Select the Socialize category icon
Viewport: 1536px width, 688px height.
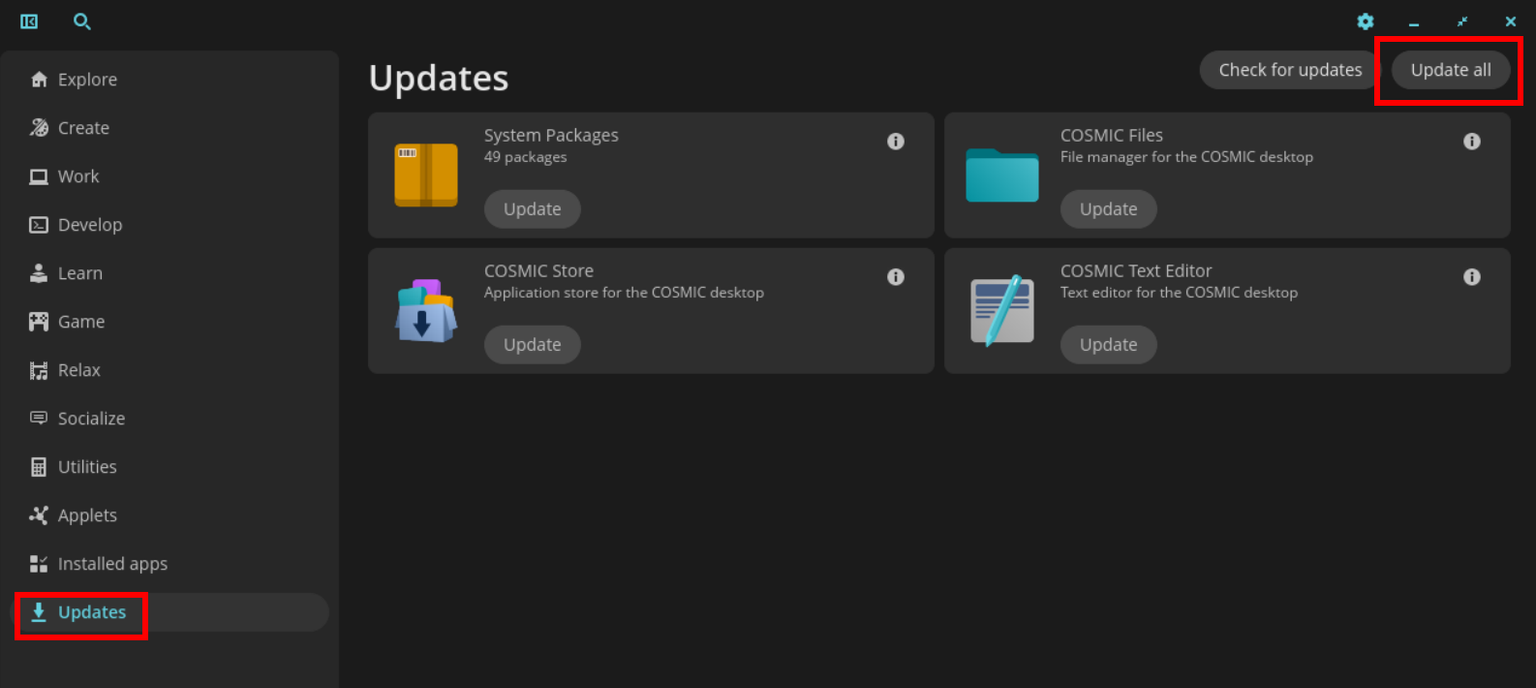[37, 418]
